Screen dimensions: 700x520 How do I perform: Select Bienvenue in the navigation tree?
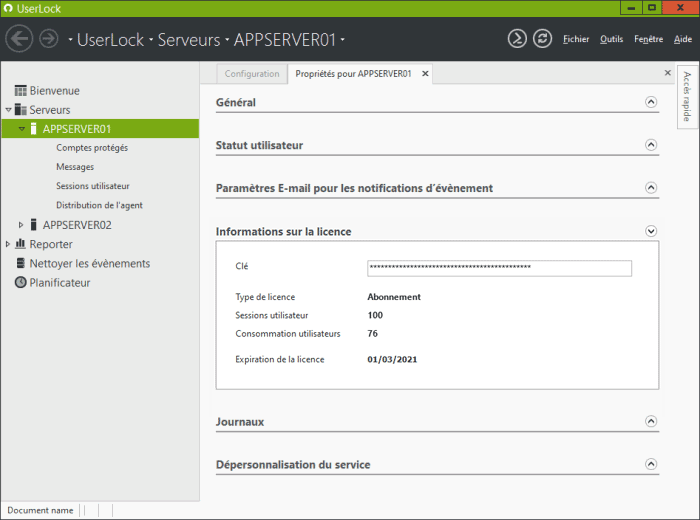click(x=54, y=91)
